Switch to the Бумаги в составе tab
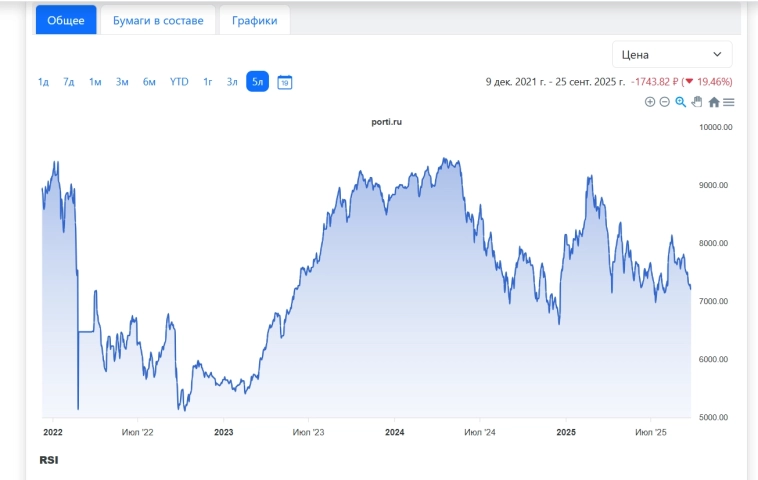758x480 pixels. point(158,20)
